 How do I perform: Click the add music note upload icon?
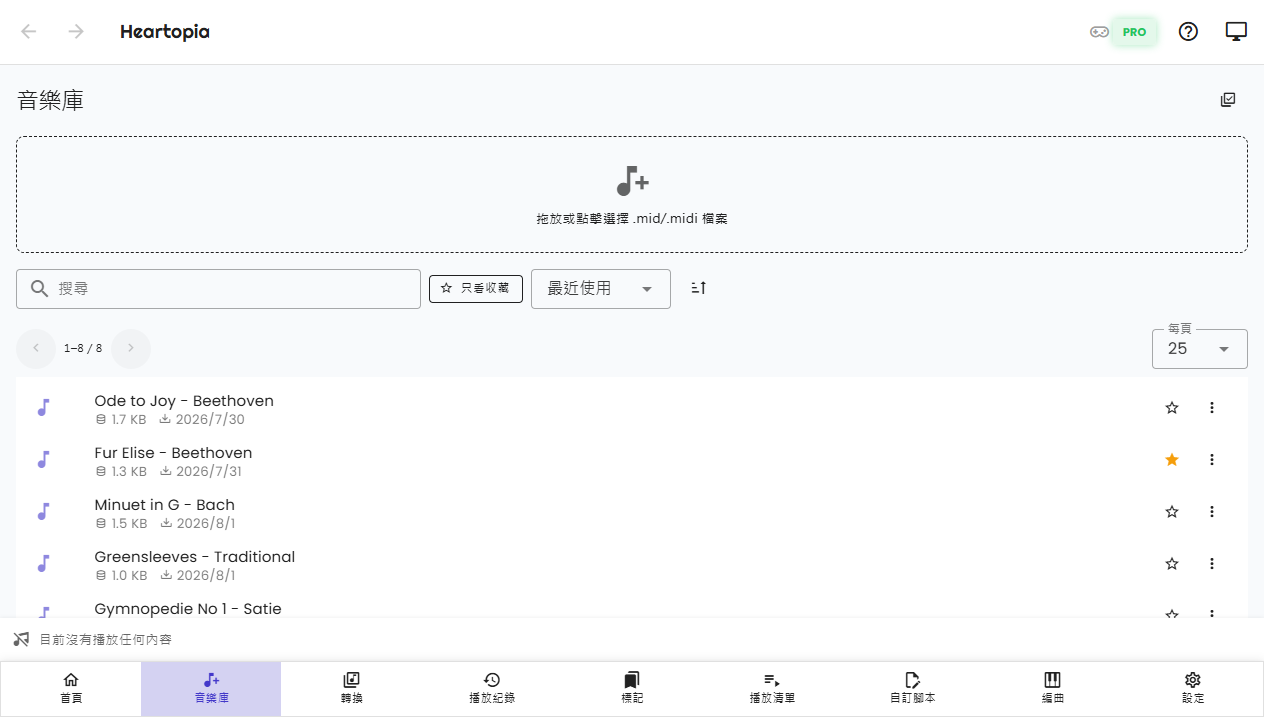pos(632,181)
